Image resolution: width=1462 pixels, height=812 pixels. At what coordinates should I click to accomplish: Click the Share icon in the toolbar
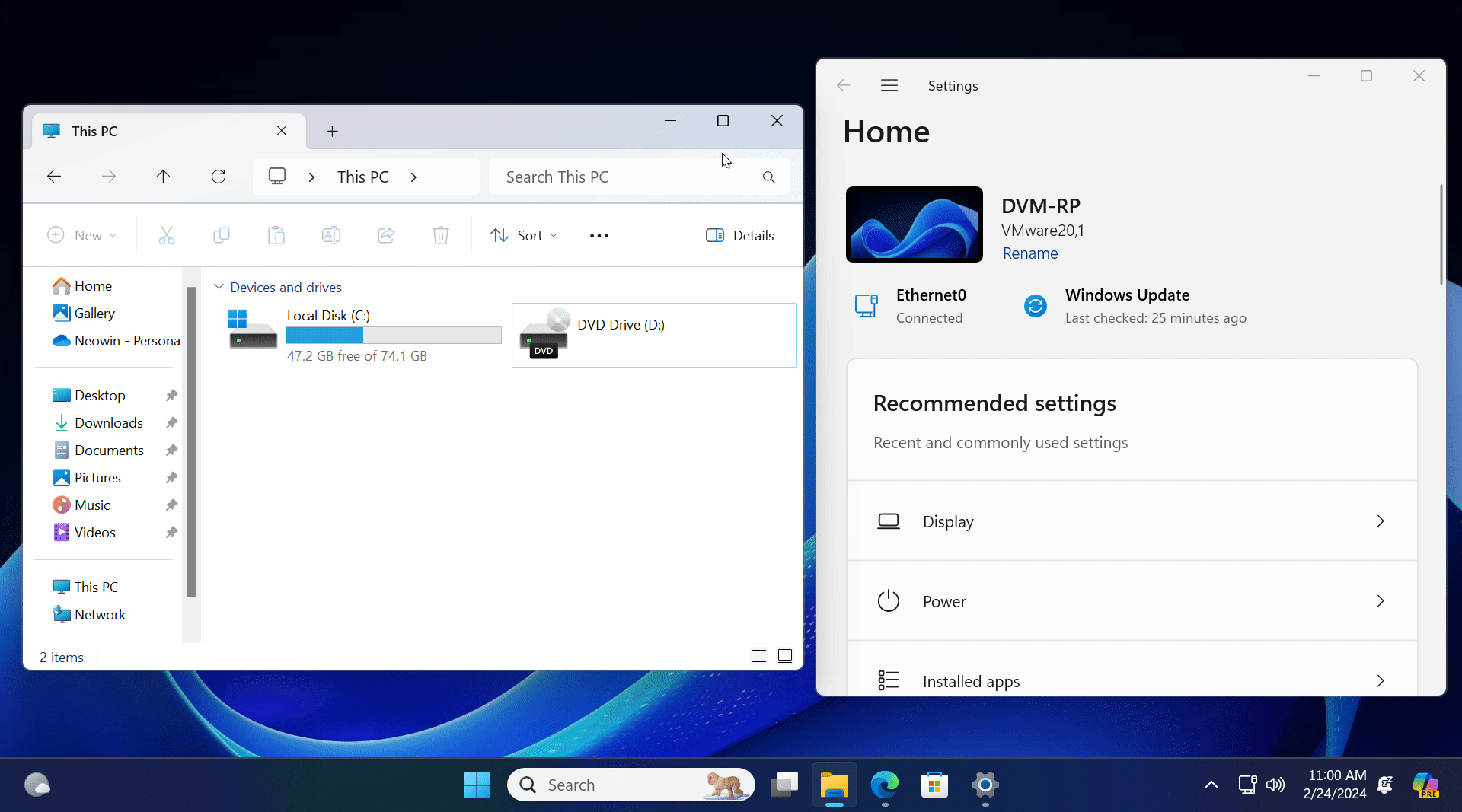[386, 235]
